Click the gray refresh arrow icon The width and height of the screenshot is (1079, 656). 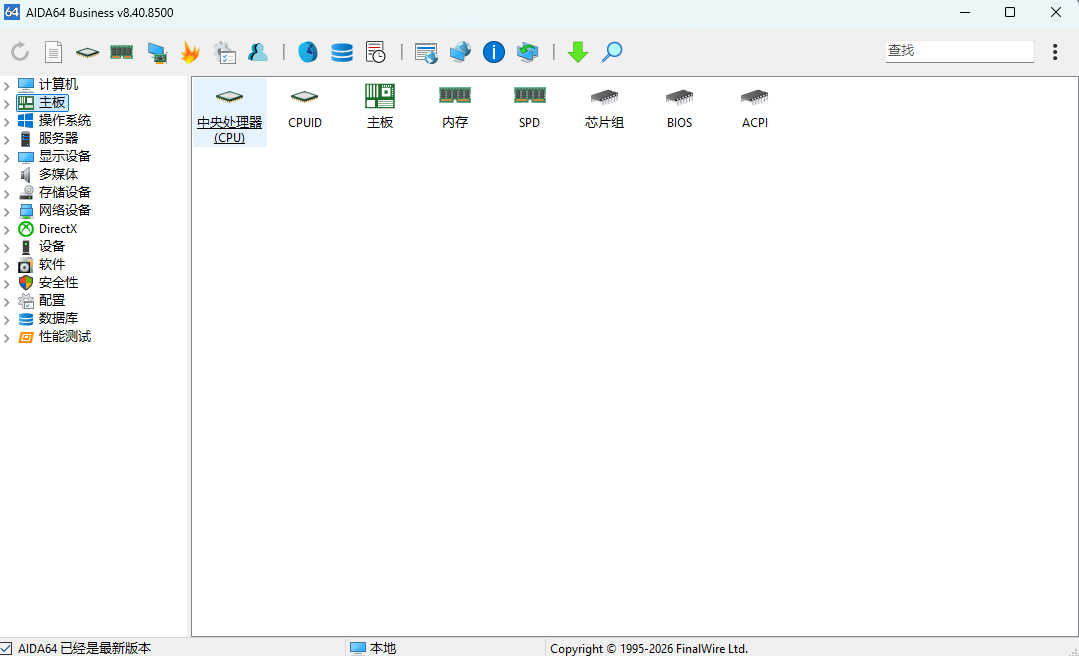tap(20, 52)
